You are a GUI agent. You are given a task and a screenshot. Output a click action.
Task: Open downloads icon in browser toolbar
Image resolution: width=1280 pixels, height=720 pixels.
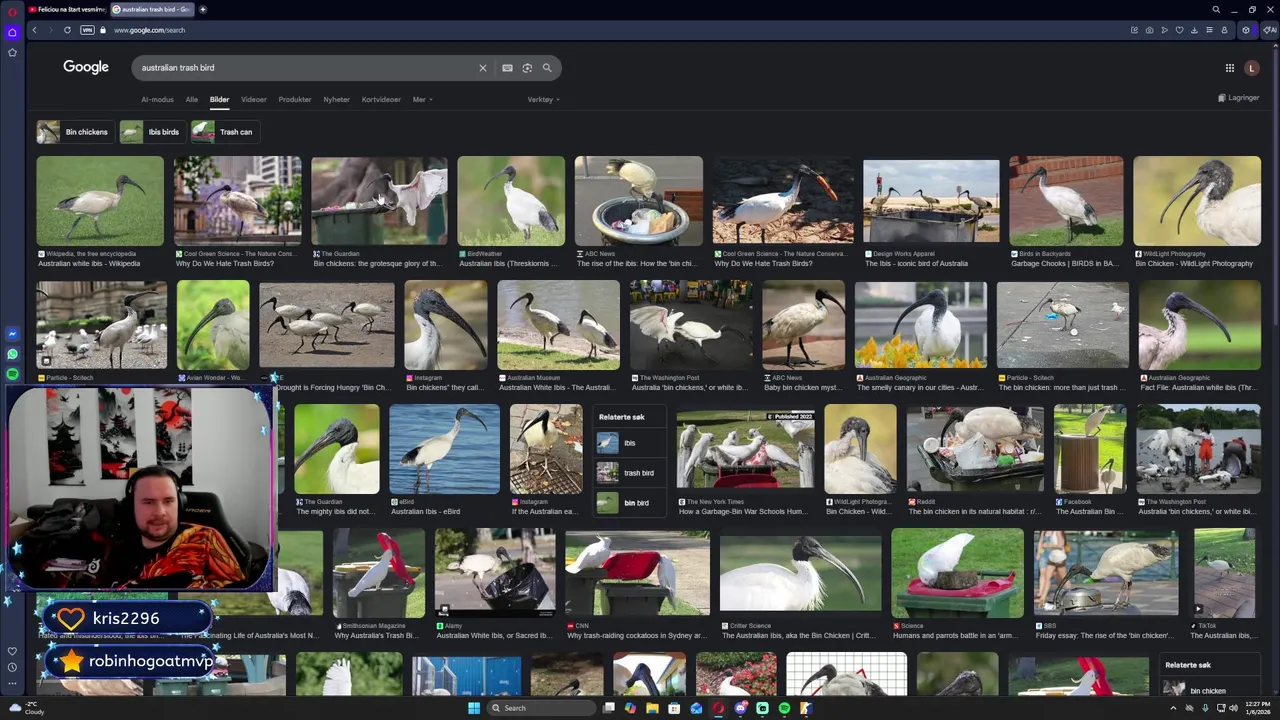(1194, 30)
